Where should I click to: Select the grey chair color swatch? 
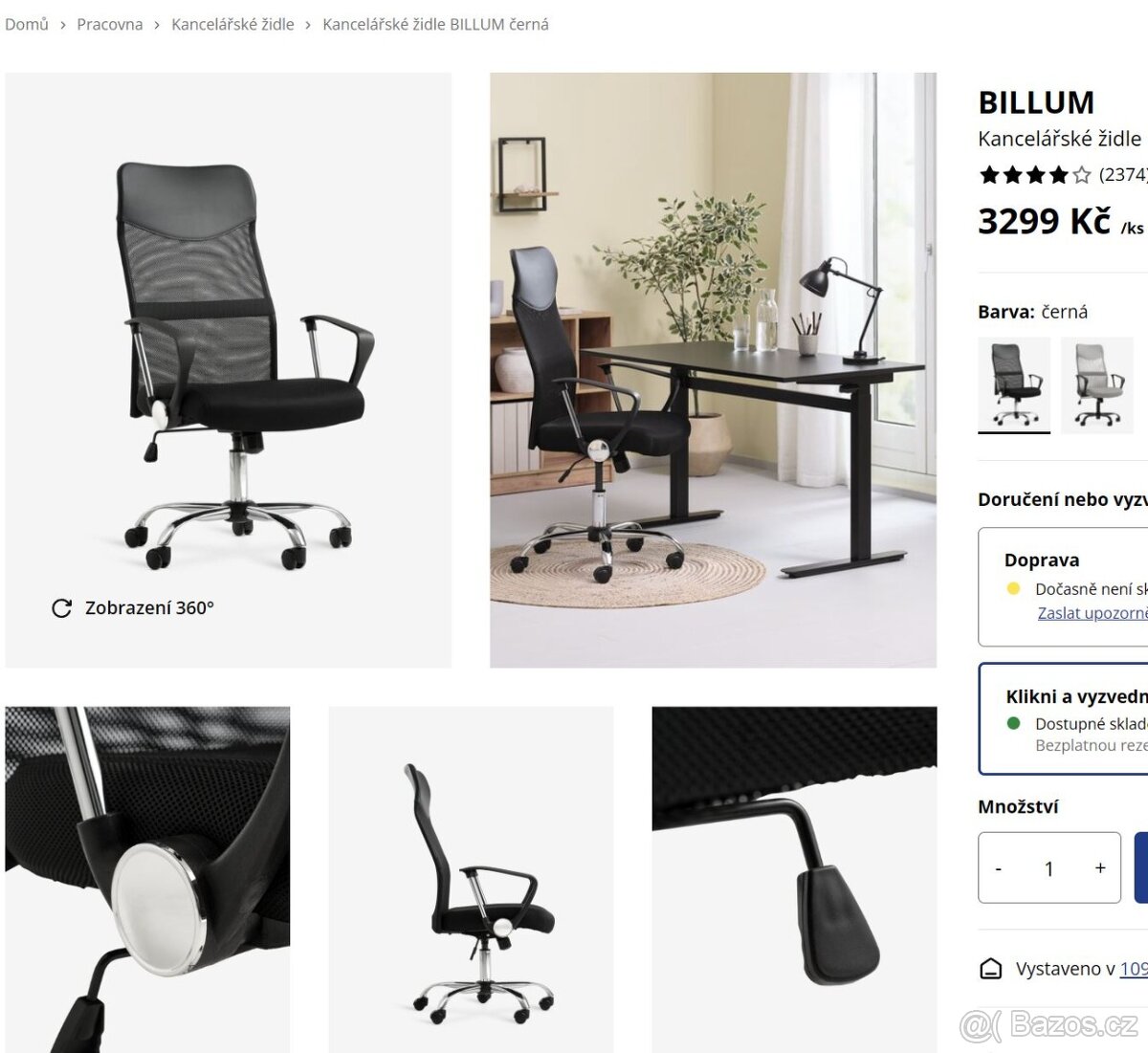(x=1097, y=384)
